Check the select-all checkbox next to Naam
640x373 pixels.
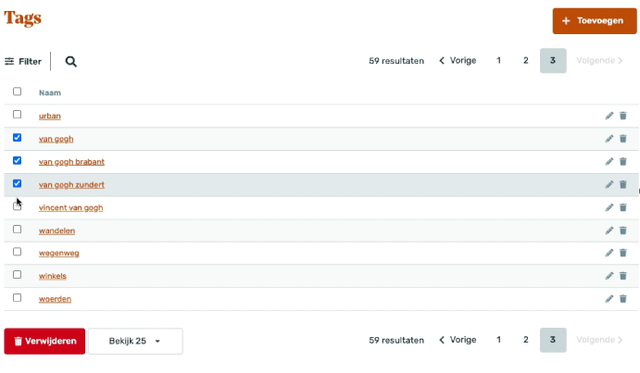(x=17, y=91)
